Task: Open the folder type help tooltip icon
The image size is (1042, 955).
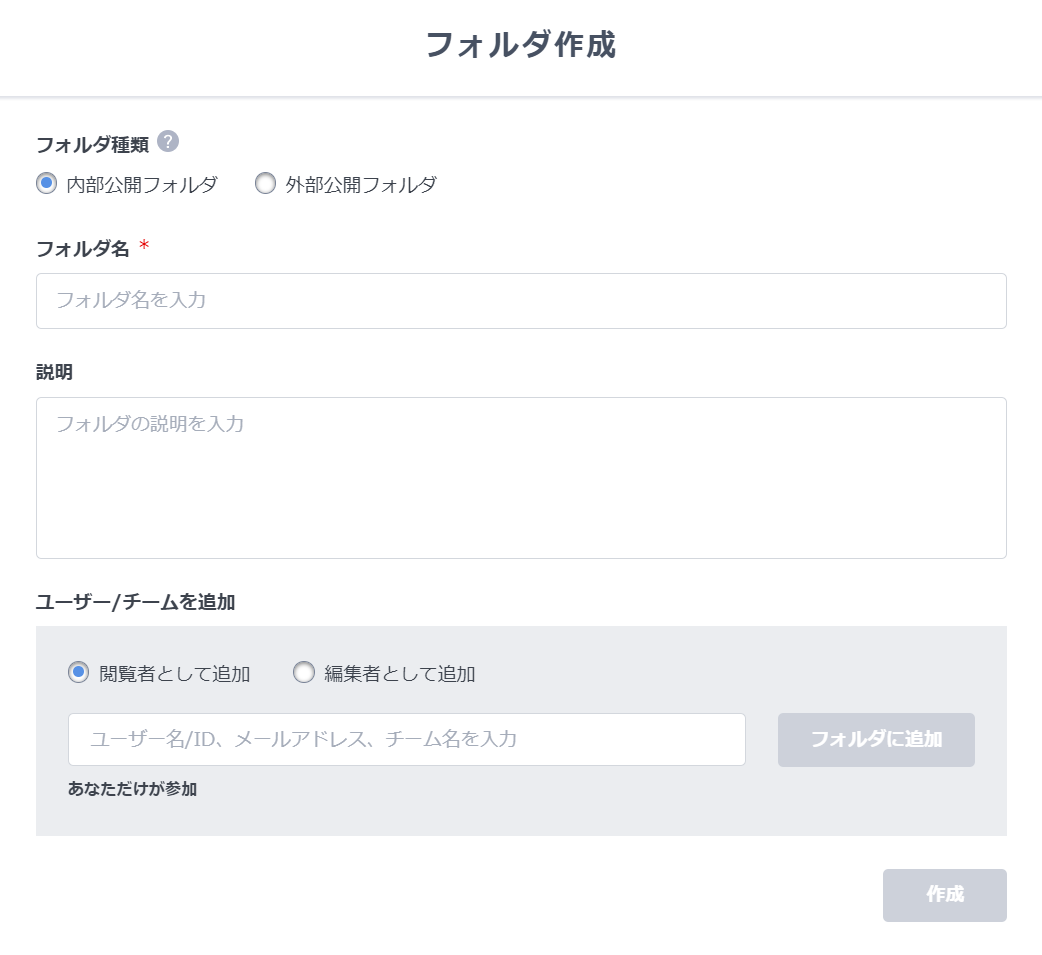Action: [x=166, y=143]
